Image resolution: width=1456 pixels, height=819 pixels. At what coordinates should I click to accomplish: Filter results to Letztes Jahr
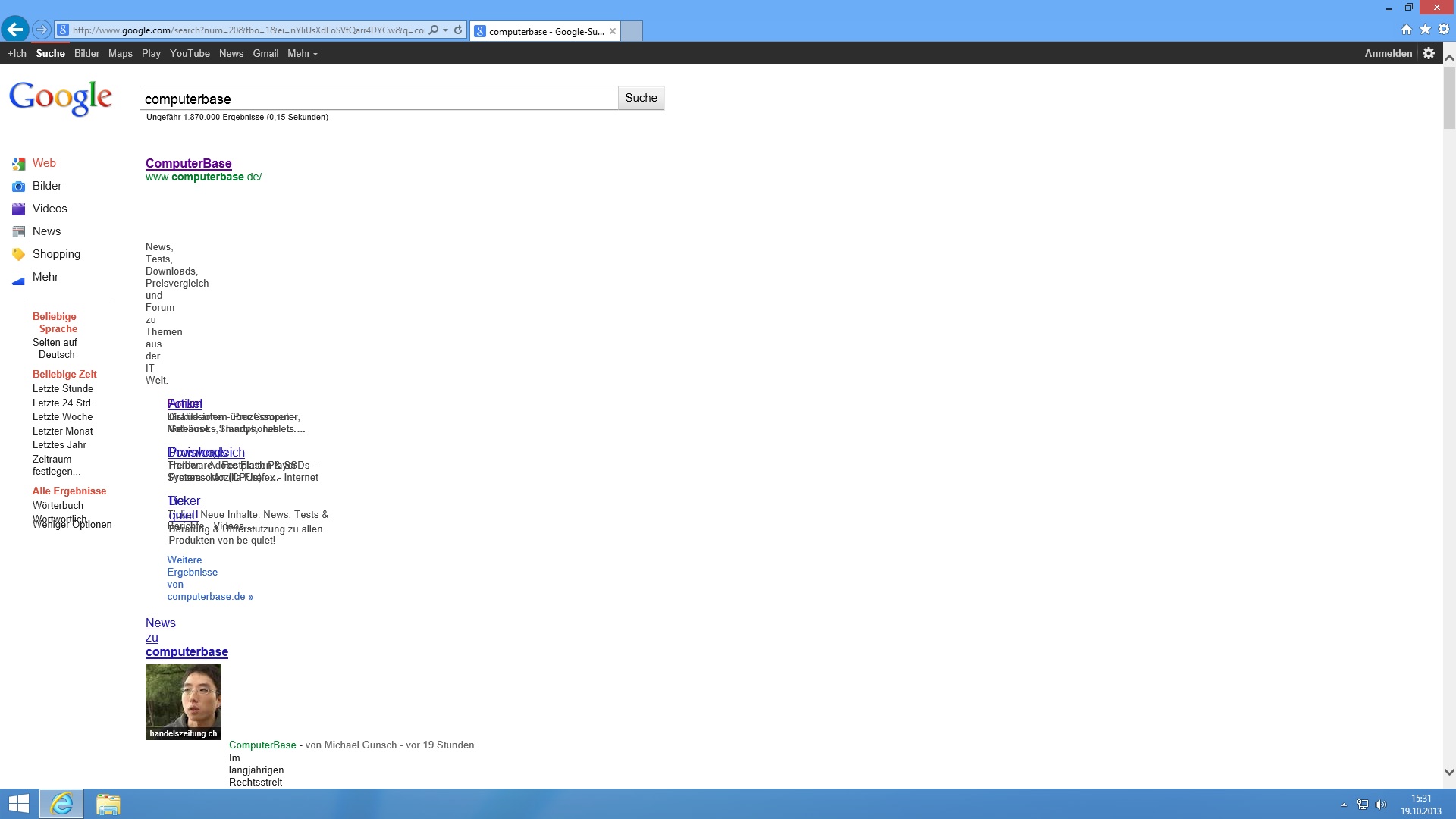click(x=59, y=444)
